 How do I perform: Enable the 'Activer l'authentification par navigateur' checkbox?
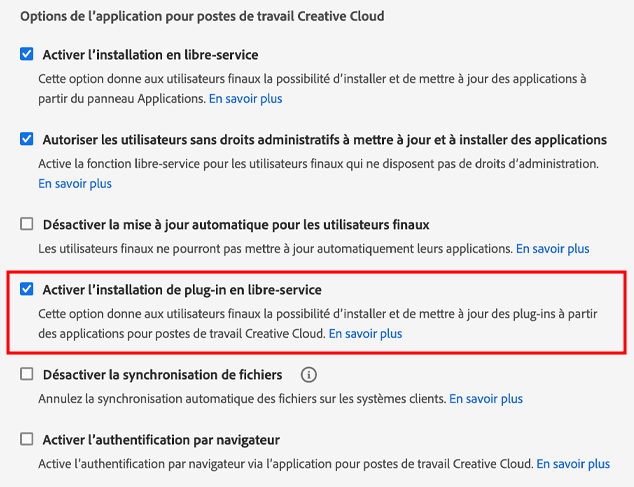tap(27, 440)
